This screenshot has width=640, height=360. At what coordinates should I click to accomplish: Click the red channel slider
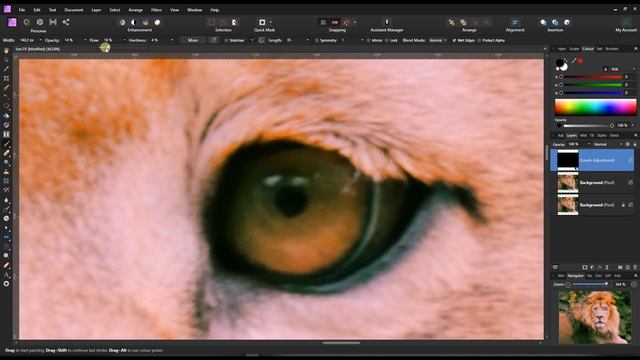click(591, 77)
